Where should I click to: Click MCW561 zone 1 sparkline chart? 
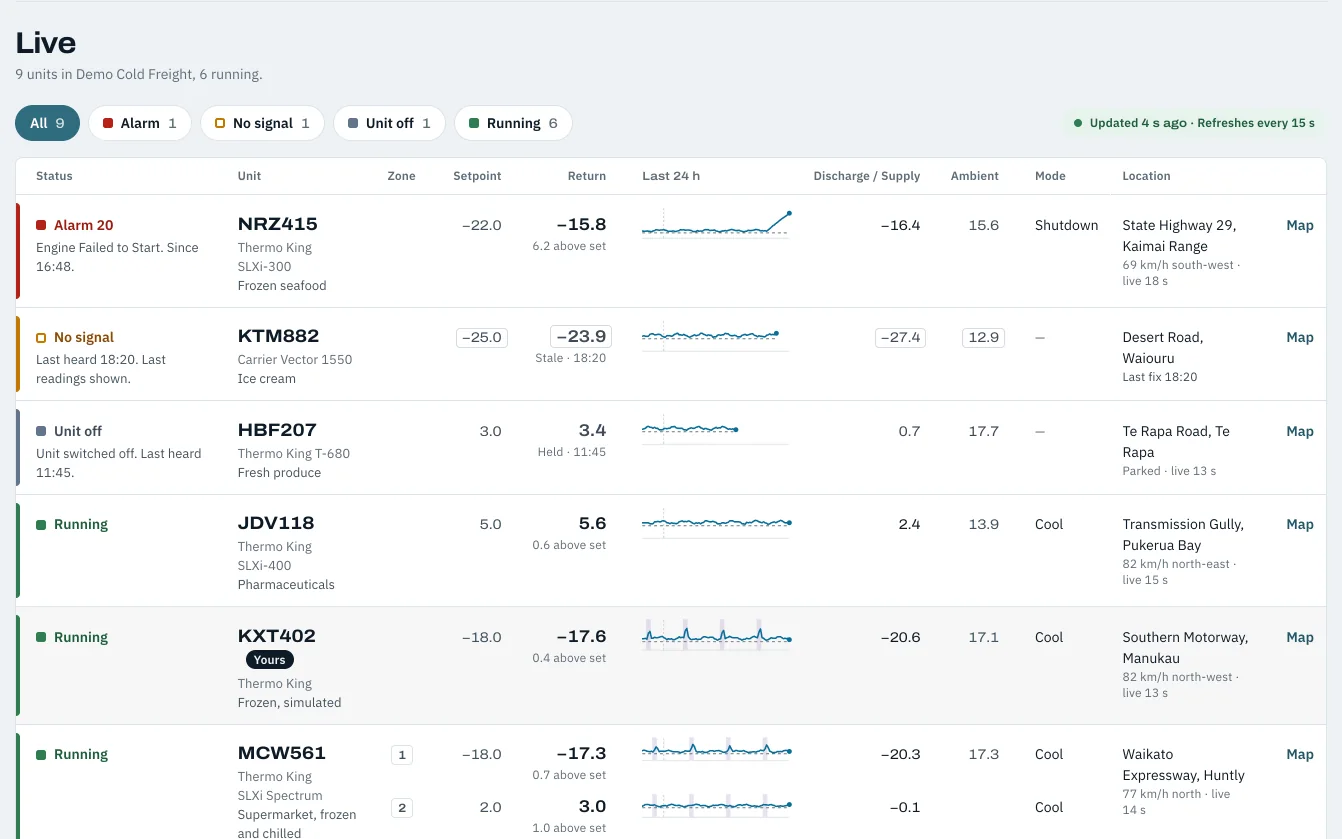click(x=715, y=749)
